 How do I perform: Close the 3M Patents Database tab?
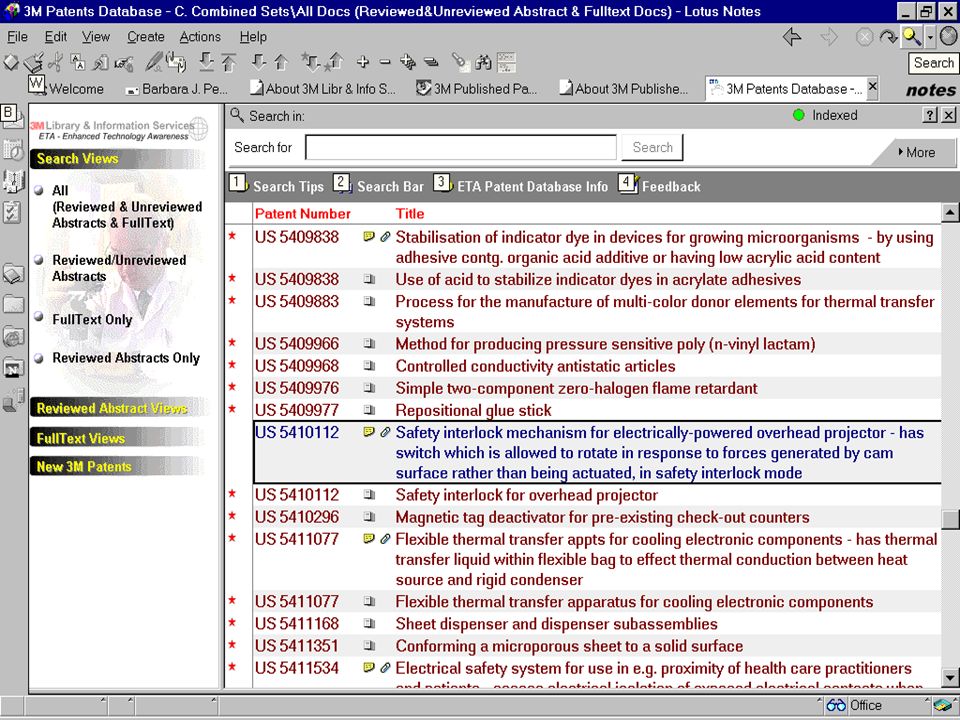click(x=873, y=86)
